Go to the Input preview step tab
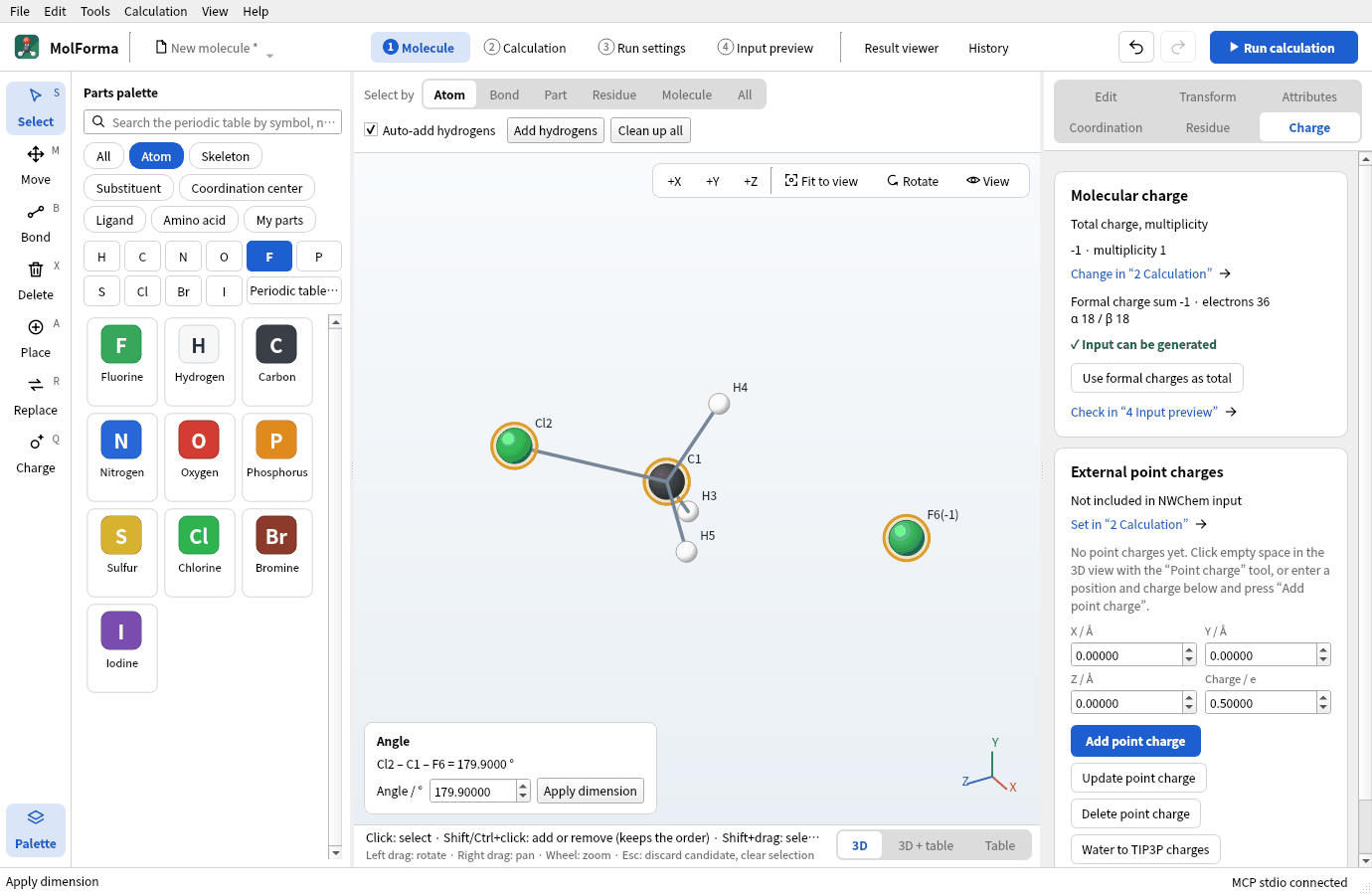The width and height of the screenshot is (1372, 895). click(766, 48)
